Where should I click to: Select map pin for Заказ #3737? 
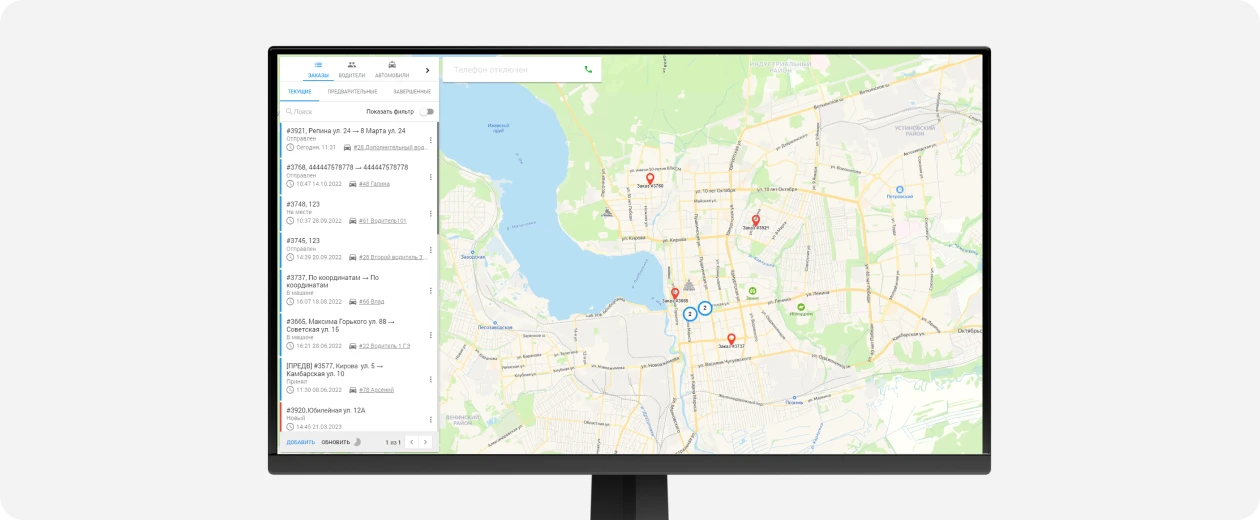coord(731,339)
